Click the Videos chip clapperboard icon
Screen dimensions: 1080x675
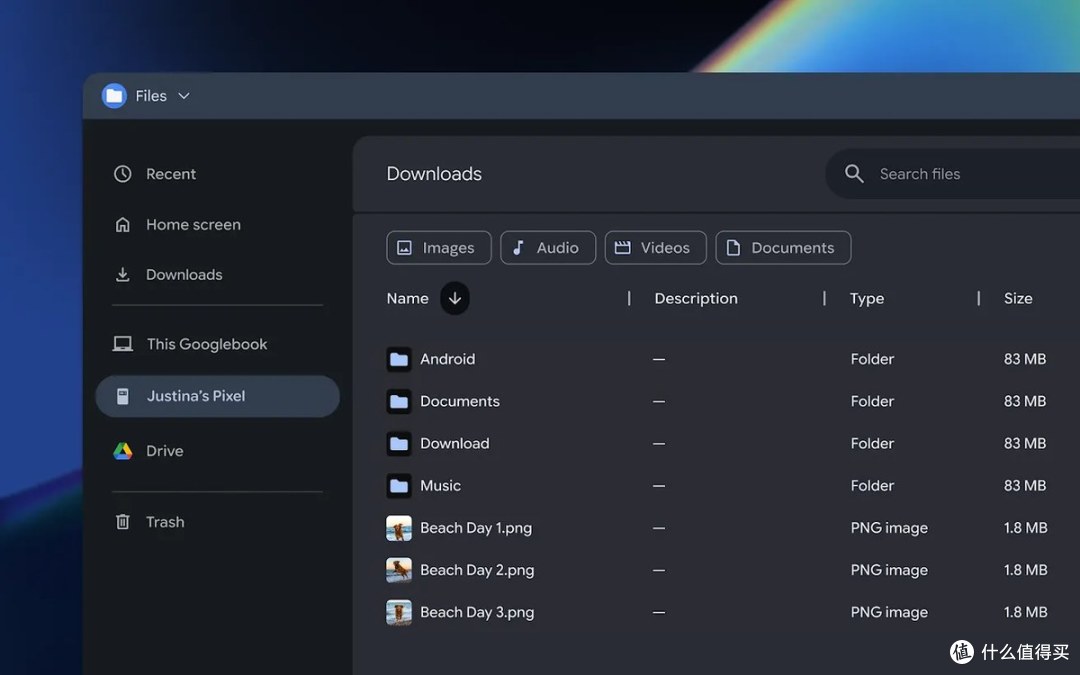point(623,248)
